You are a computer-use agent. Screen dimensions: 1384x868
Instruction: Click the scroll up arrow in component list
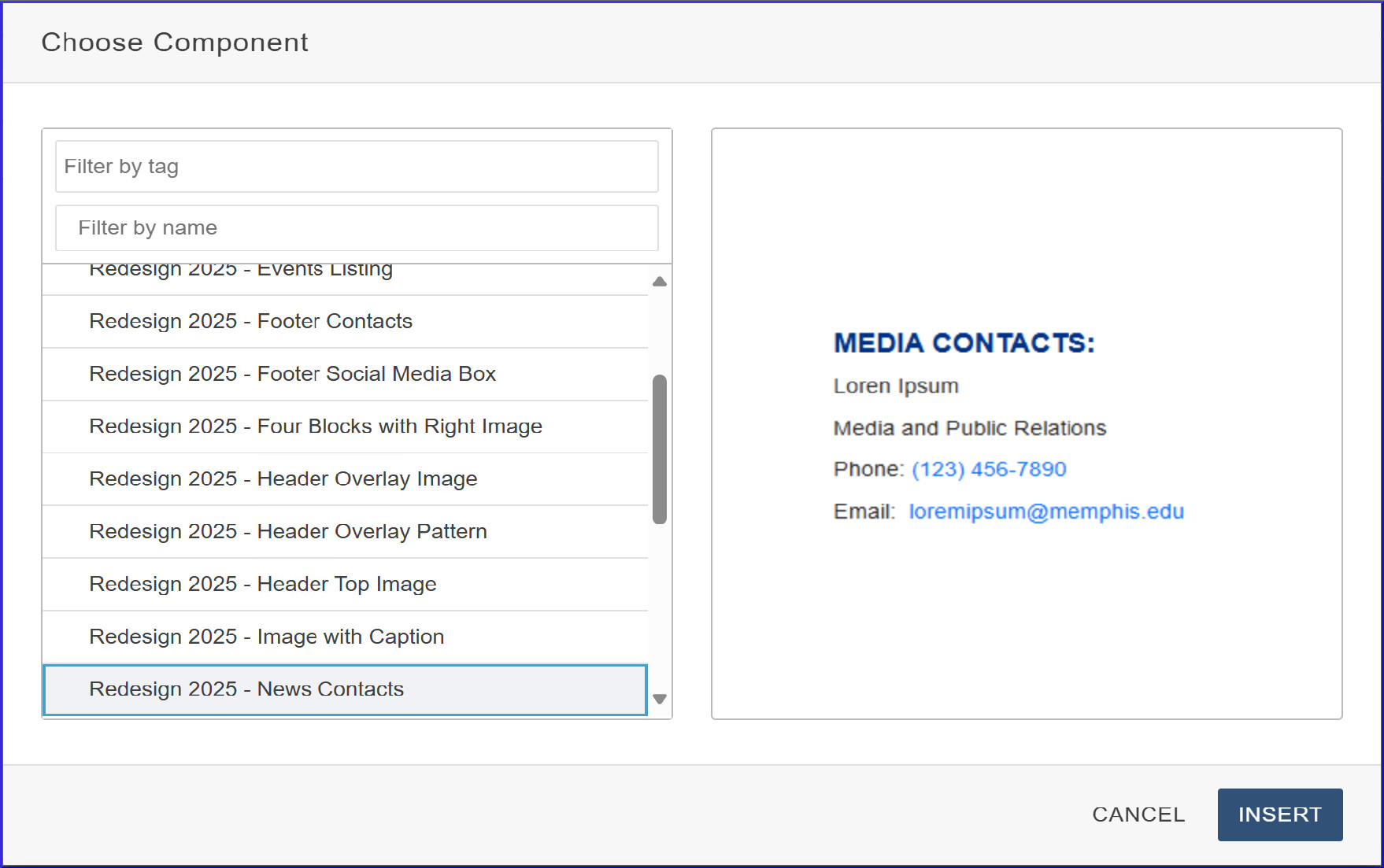pos(660,282)
